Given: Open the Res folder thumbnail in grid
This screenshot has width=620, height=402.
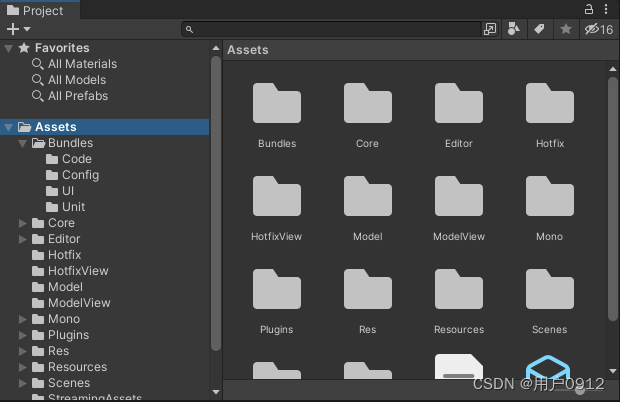Looking at the screenshot, I should point(368,289).
